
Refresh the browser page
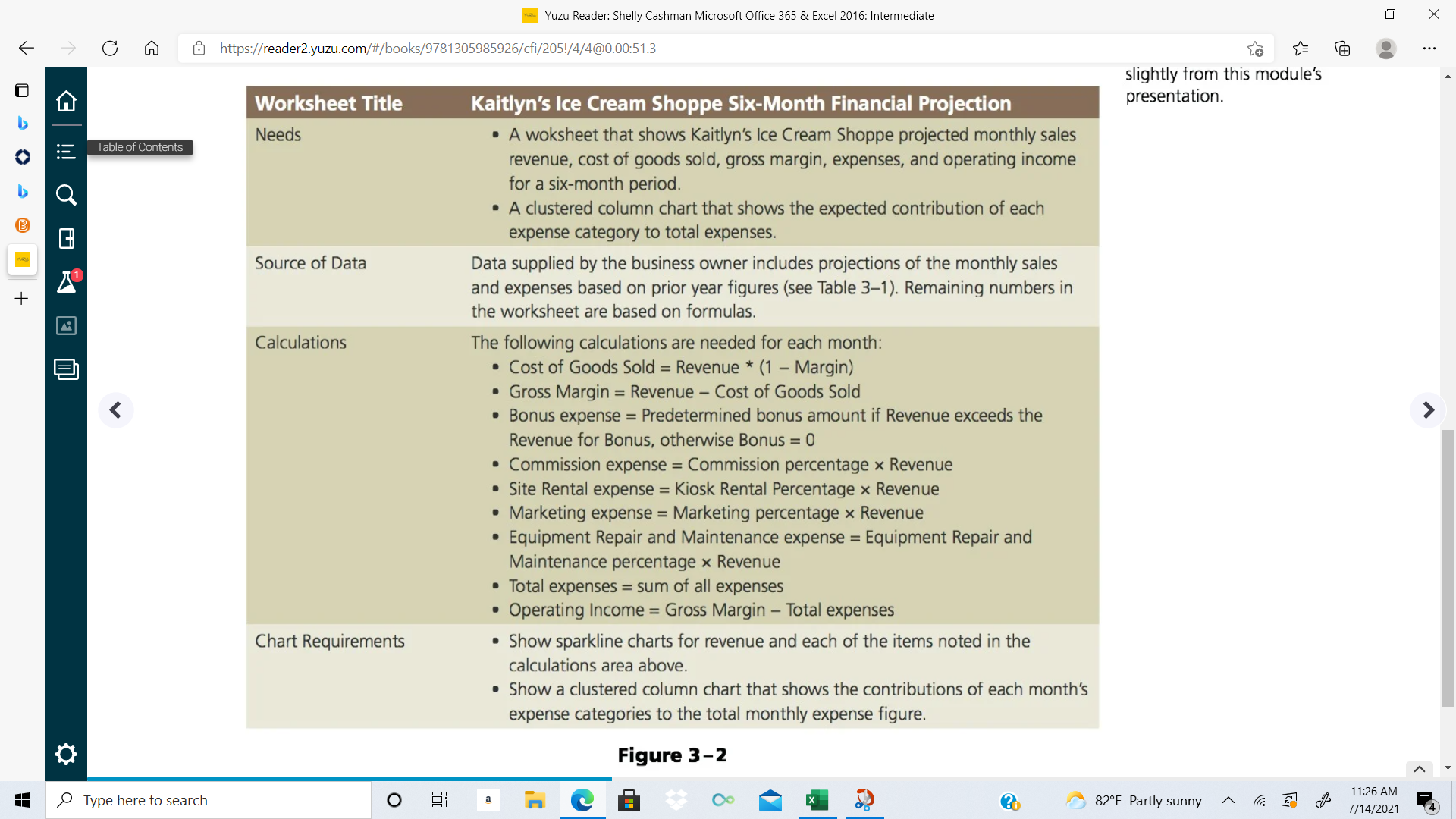coord(110,49)
